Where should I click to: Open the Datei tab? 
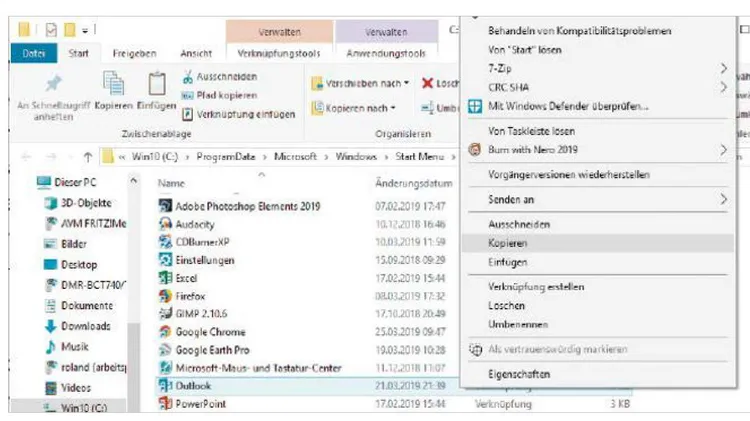pyautogui.click(x=33, y=53)
